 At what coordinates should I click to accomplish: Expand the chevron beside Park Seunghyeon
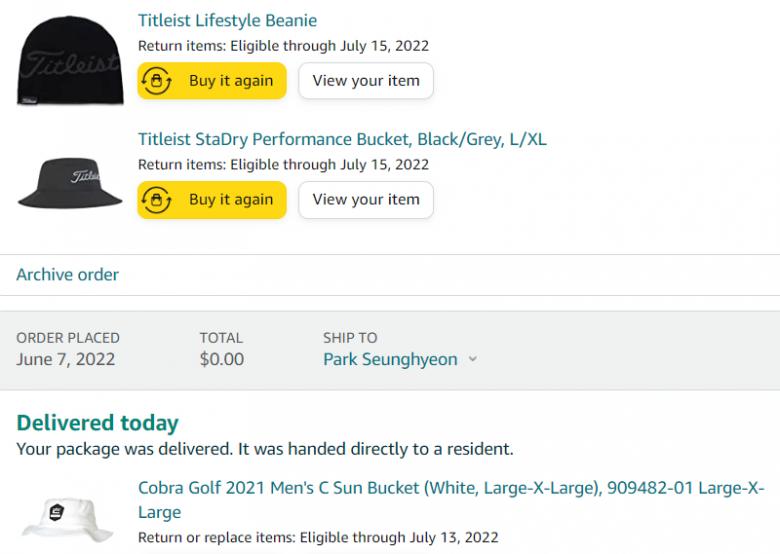click(473, 360)
